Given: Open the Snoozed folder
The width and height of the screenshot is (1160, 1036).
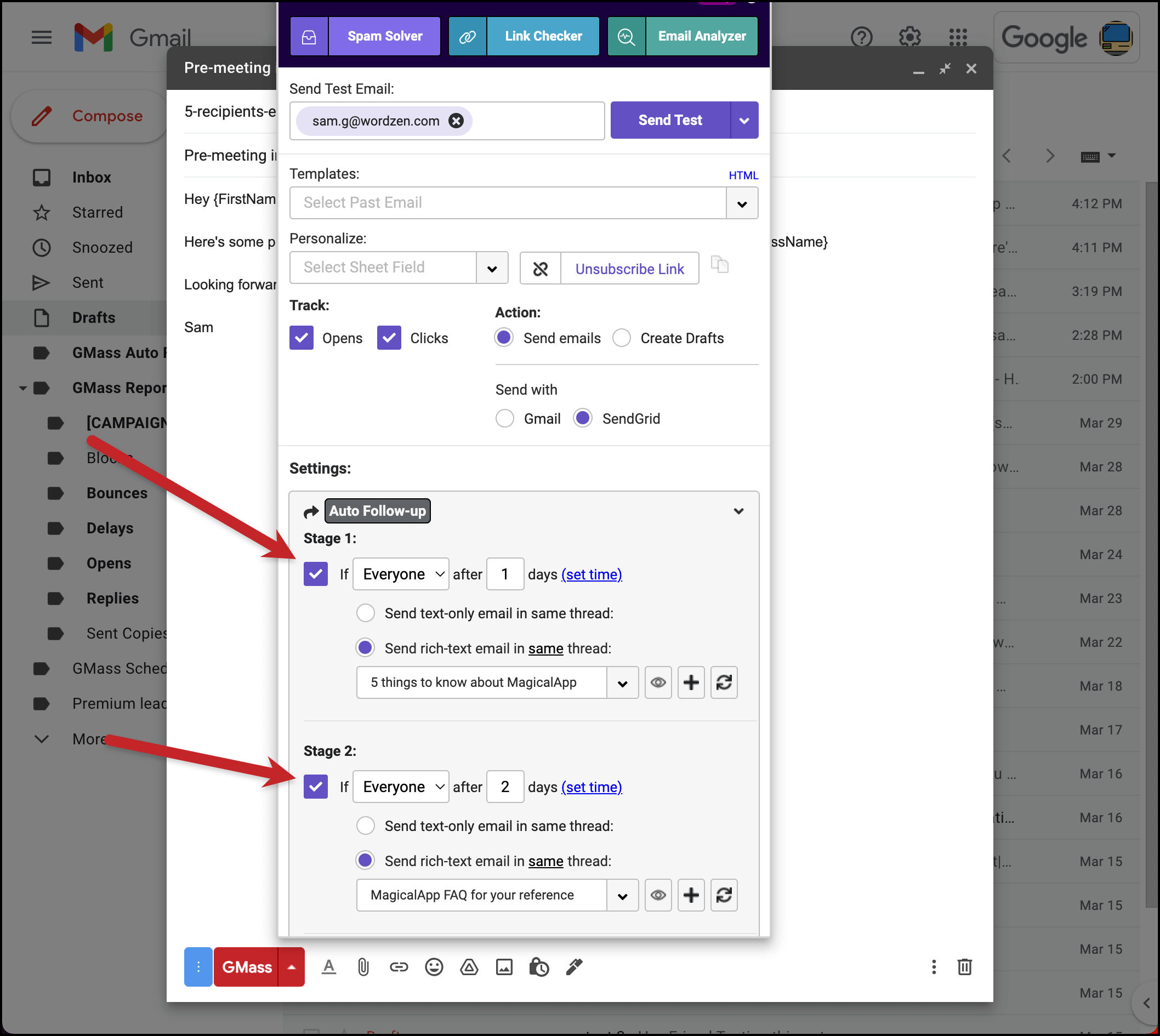Looking at the screenshot, I should tap(102, 248).
